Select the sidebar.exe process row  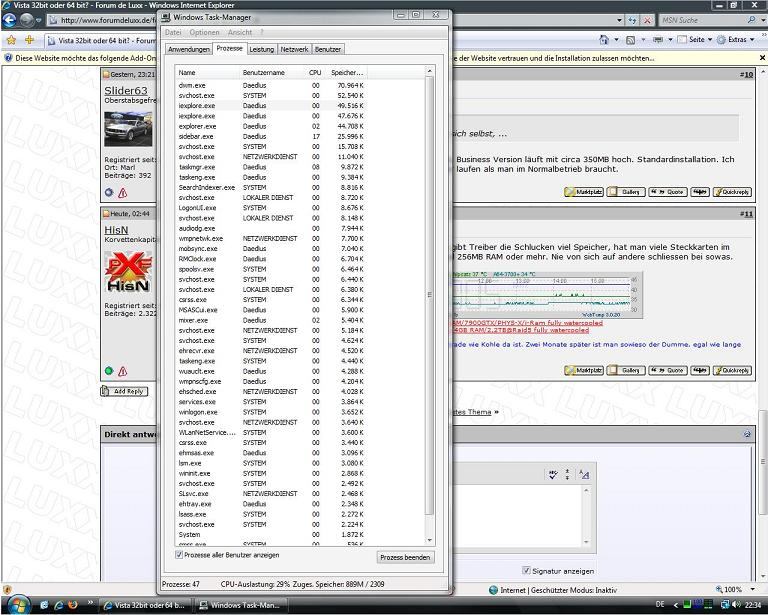(x=271, y=136)
